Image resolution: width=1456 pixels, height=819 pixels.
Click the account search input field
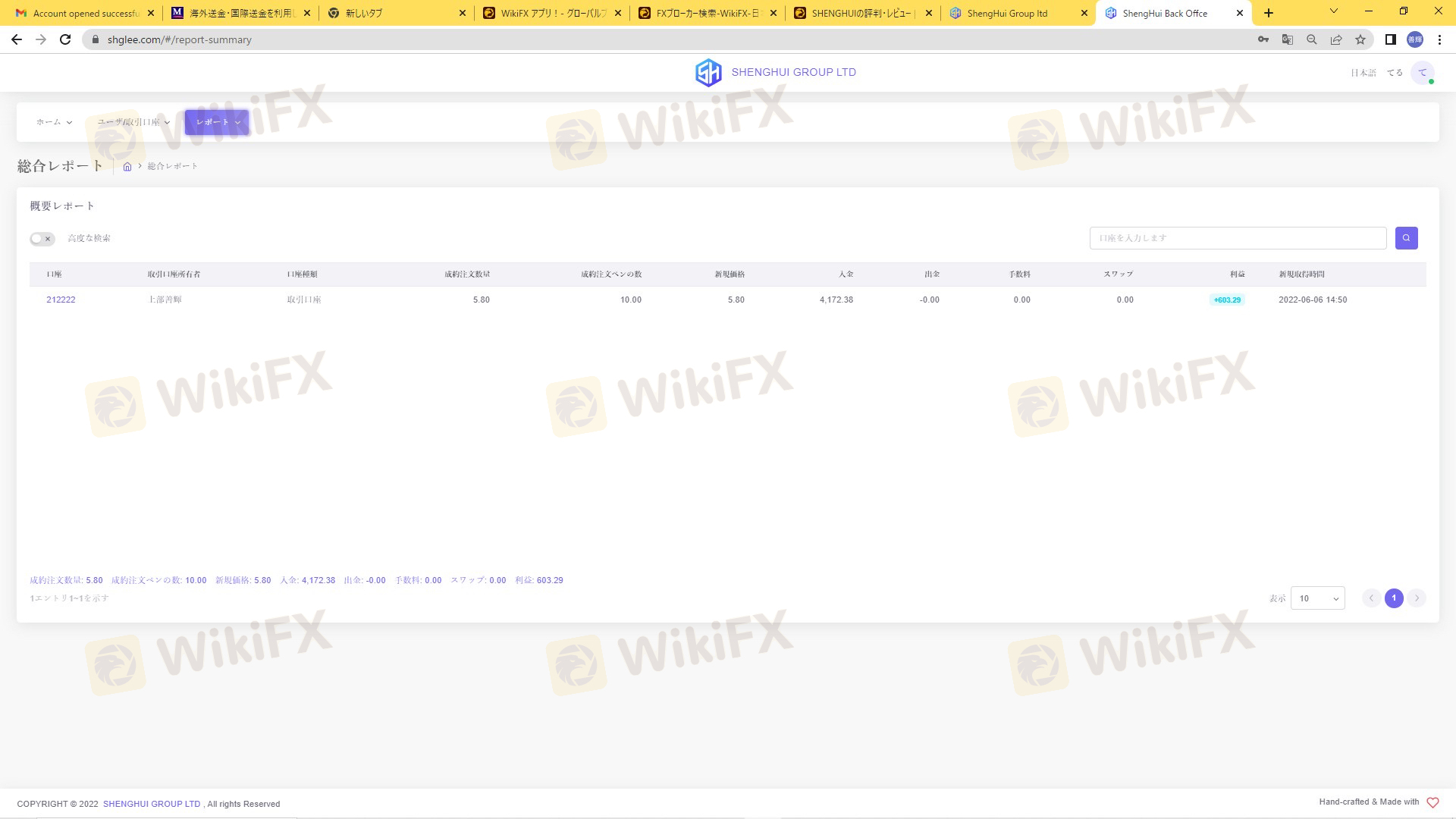pos(1238,238)
